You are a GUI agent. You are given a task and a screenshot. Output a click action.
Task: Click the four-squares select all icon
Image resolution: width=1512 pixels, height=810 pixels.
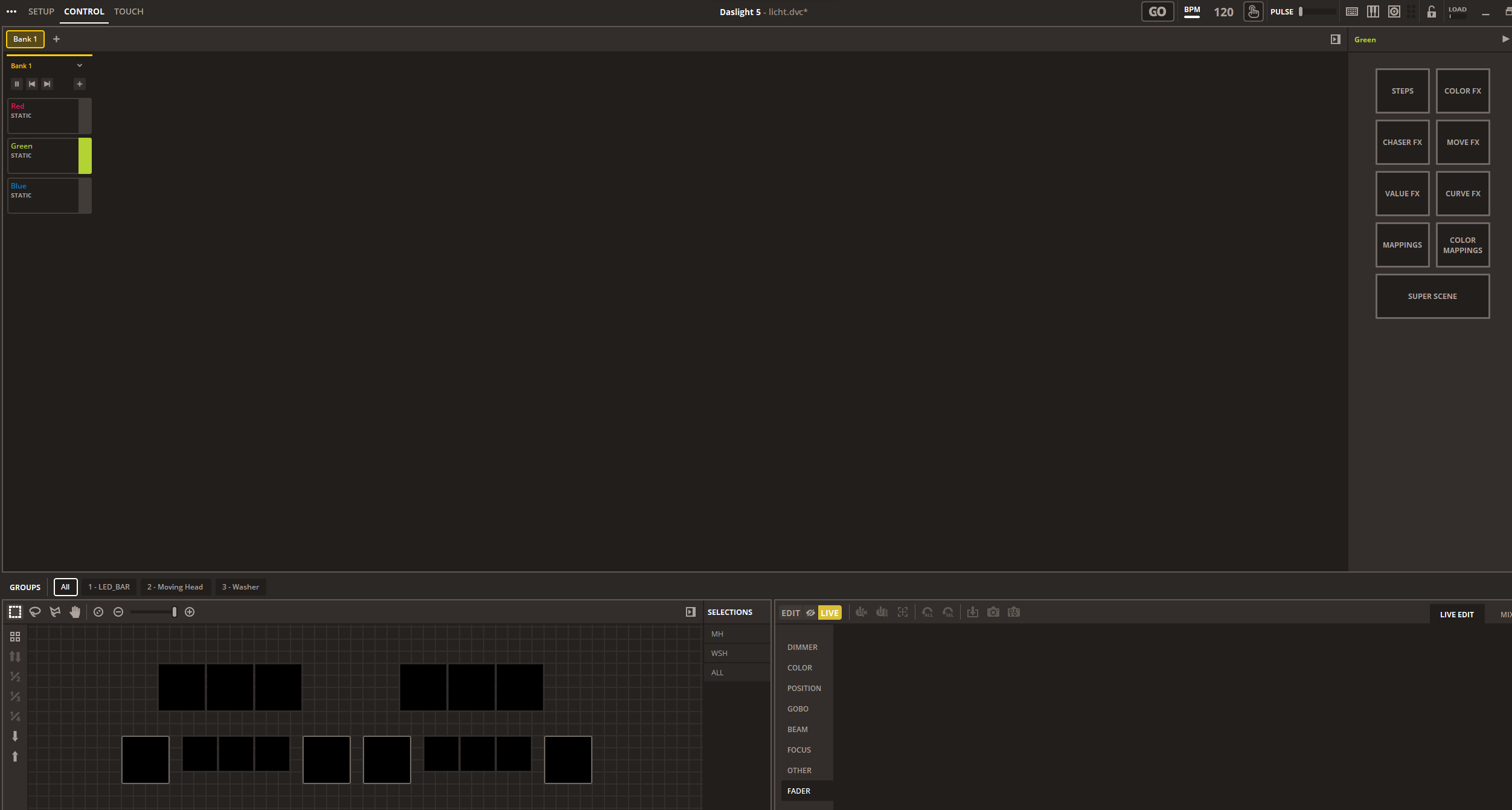point(15,637)
